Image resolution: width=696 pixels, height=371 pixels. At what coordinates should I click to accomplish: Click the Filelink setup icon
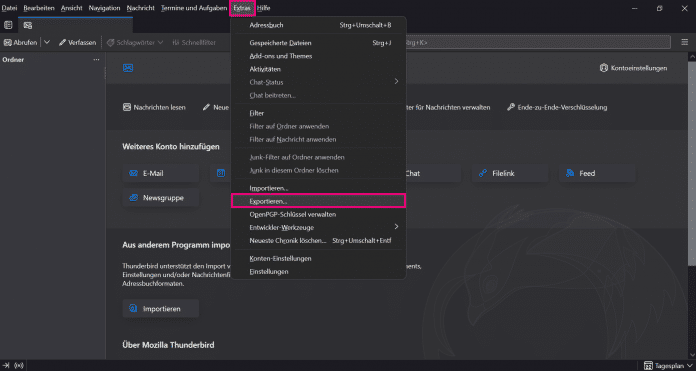click(x=483, y=174)
